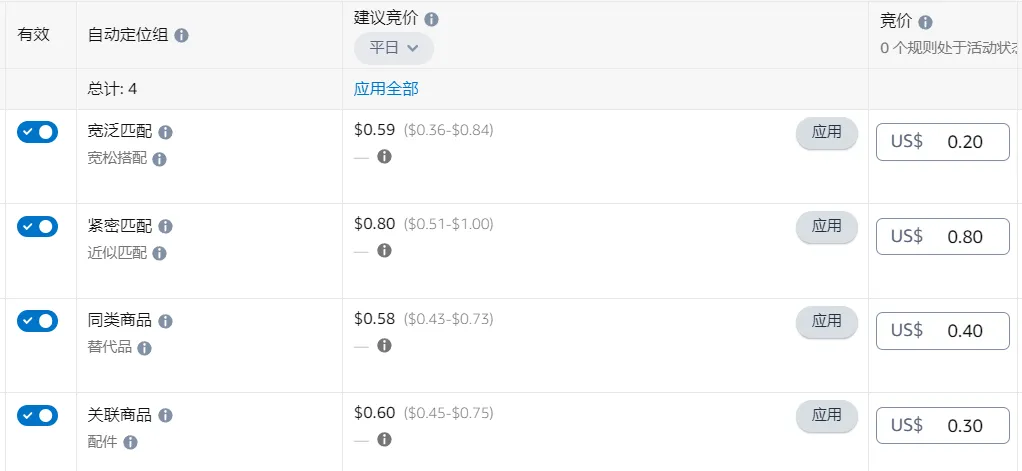The height and width of the screenshot is (471, 1022).
Task: Open the 平日 suggested bid dropdown
Action: pyautogui.click(x=394, y=48)
